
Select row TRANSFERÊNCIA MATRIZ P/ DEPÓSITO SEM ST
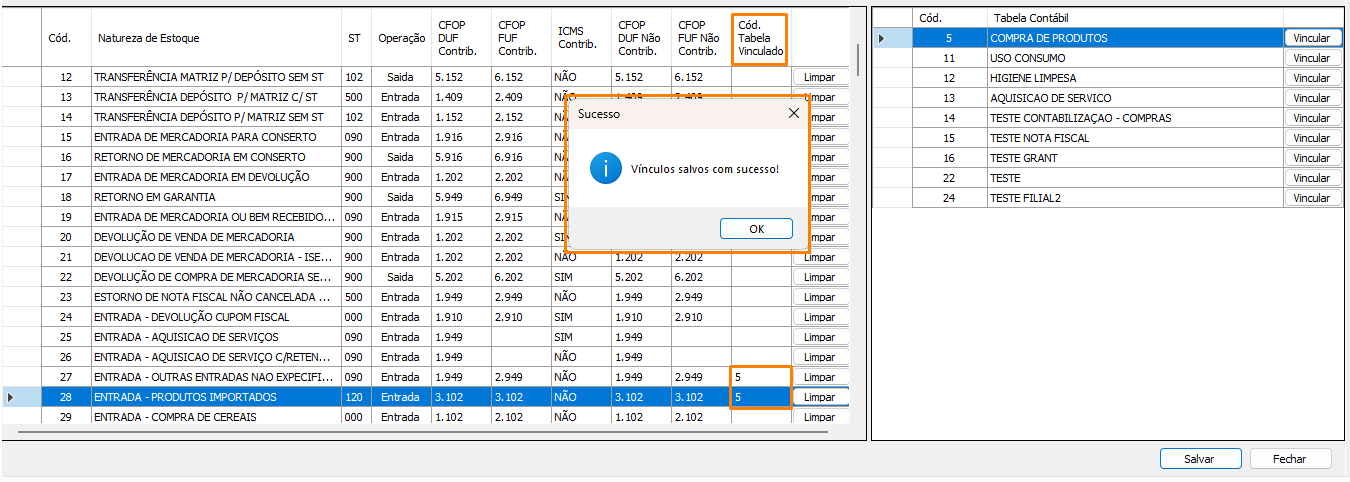[x=424, y=77]
